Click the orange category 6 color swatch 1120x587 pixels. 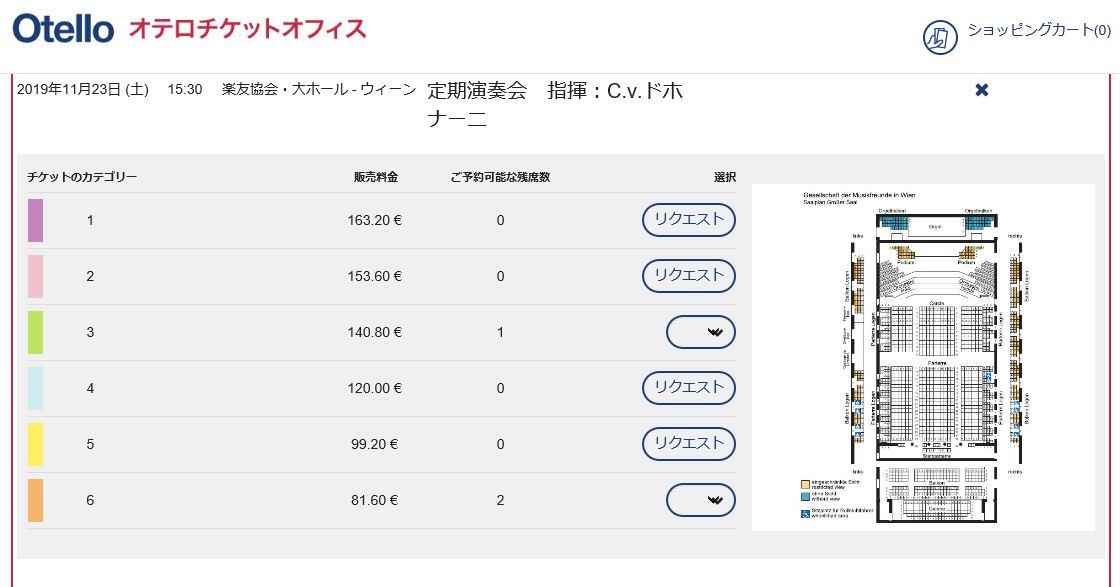coord(36,501)
